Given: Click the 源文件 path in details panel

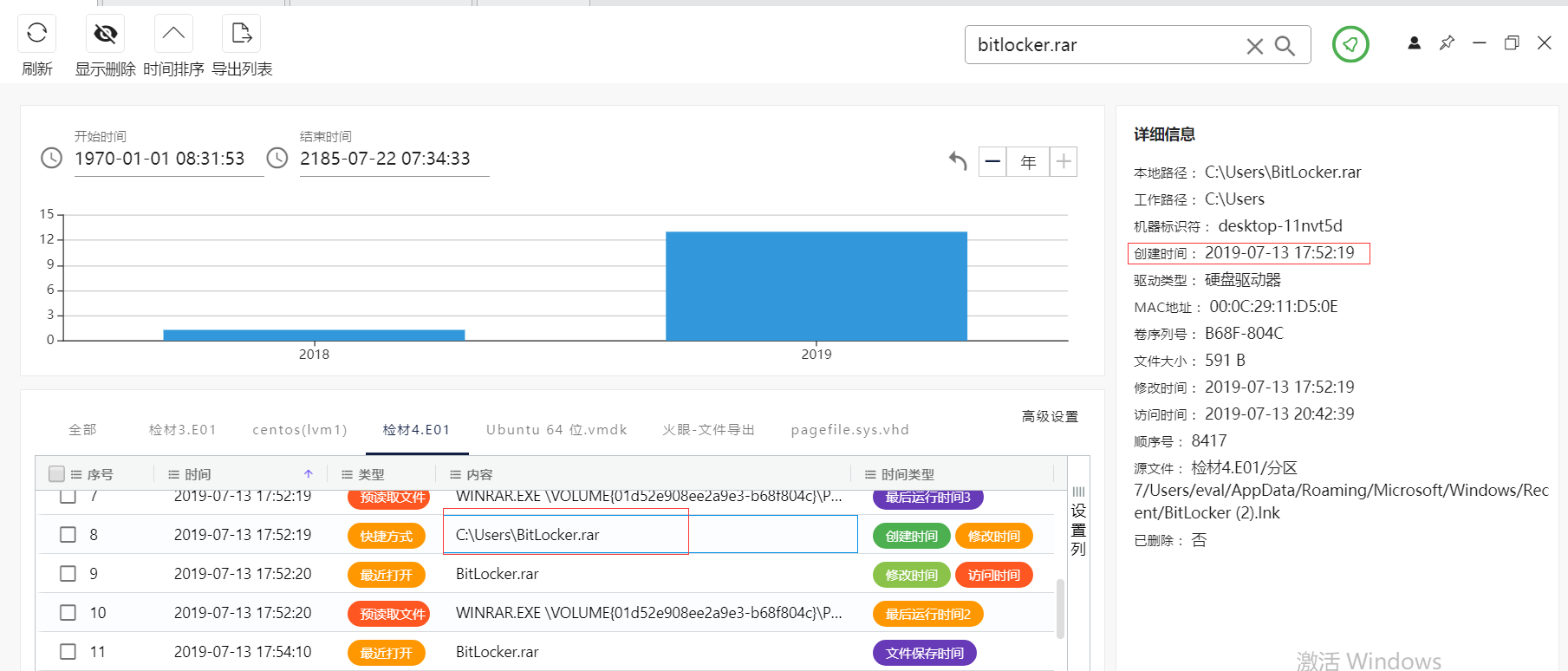Looking at the screenshot, I should (x=1341, y=490).
